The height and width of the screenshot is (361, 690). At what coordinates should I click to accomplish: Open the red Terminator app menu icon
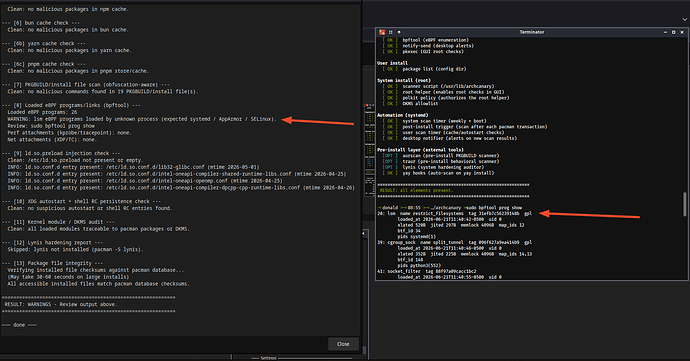pyautogui.click(x=382, y=32)
